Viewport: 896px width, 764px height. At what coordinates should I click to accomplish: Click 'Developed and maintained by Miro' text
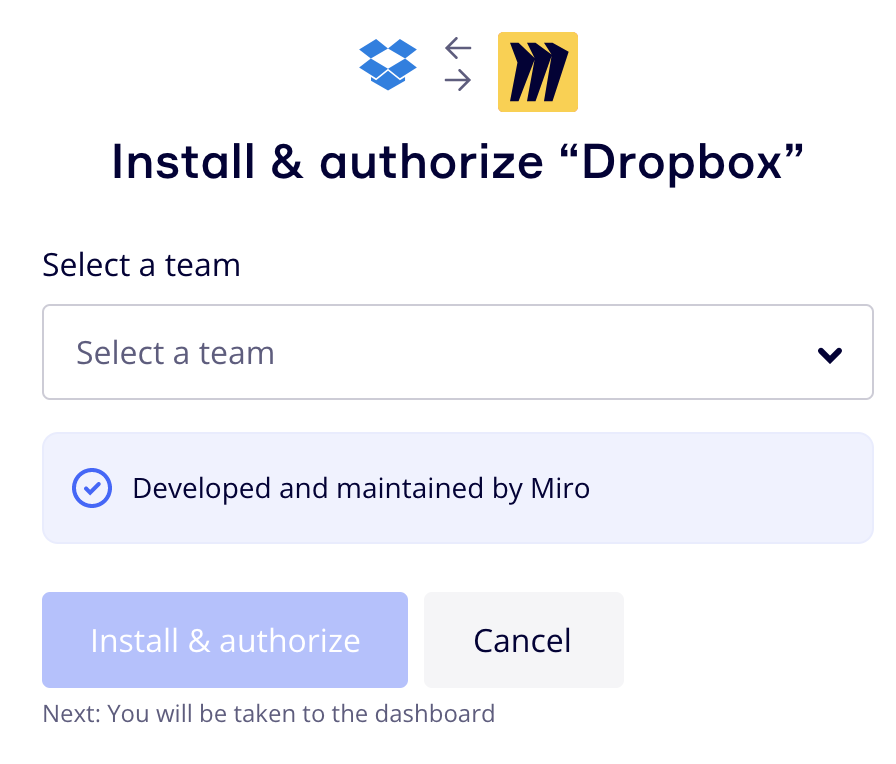[361, 488]
